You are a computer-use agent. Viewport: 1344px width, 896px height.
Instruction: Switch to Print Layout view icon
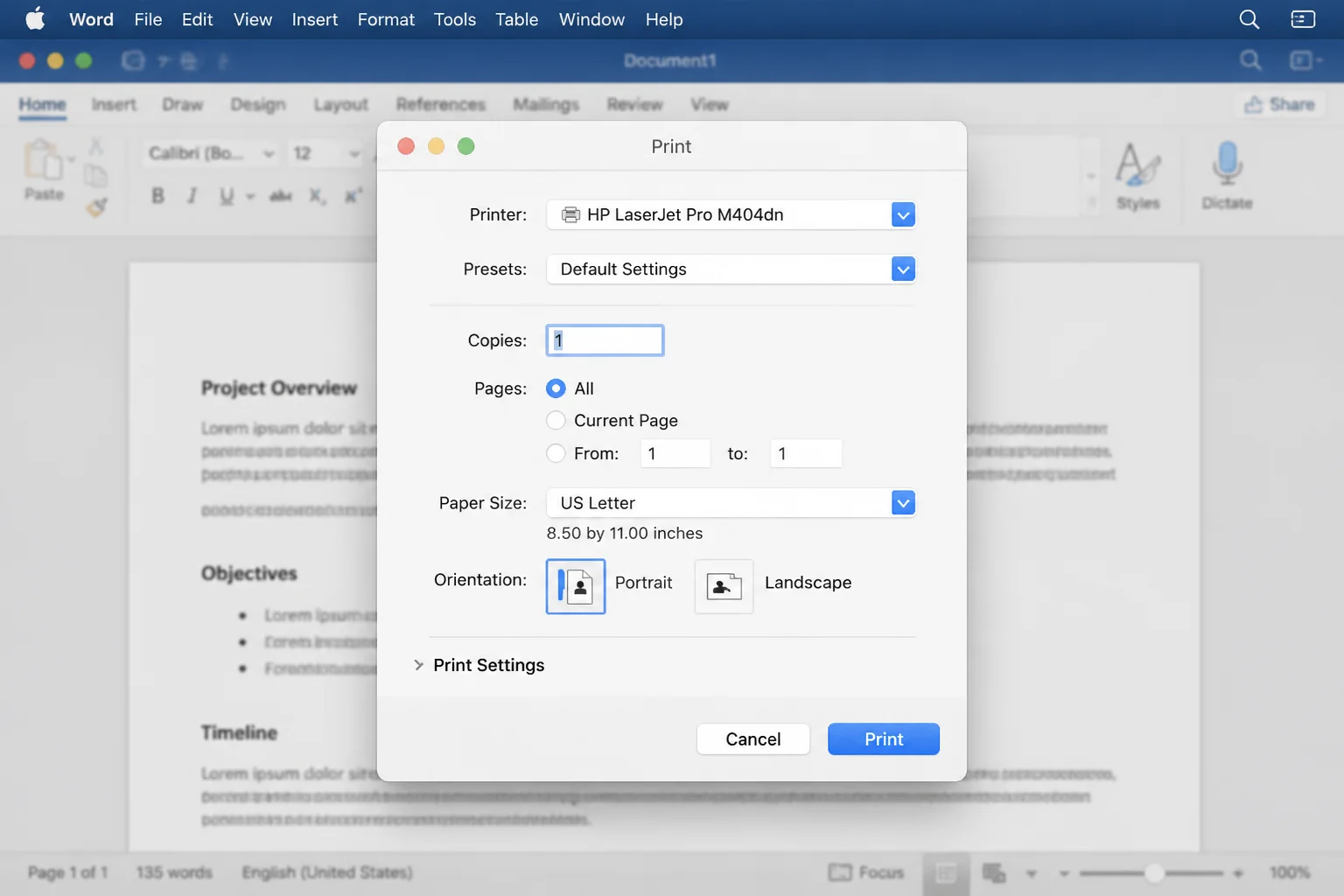946,873
